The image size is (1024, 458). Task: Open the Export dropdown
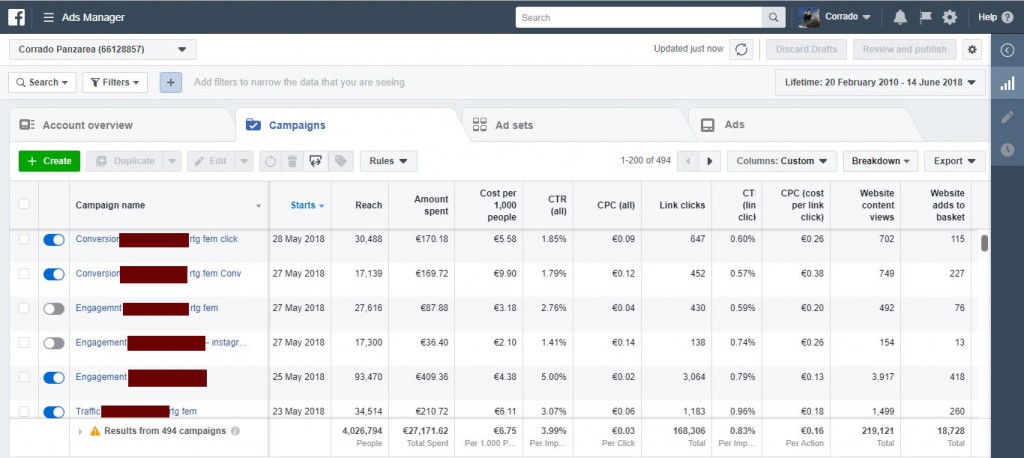coord(955,161)
